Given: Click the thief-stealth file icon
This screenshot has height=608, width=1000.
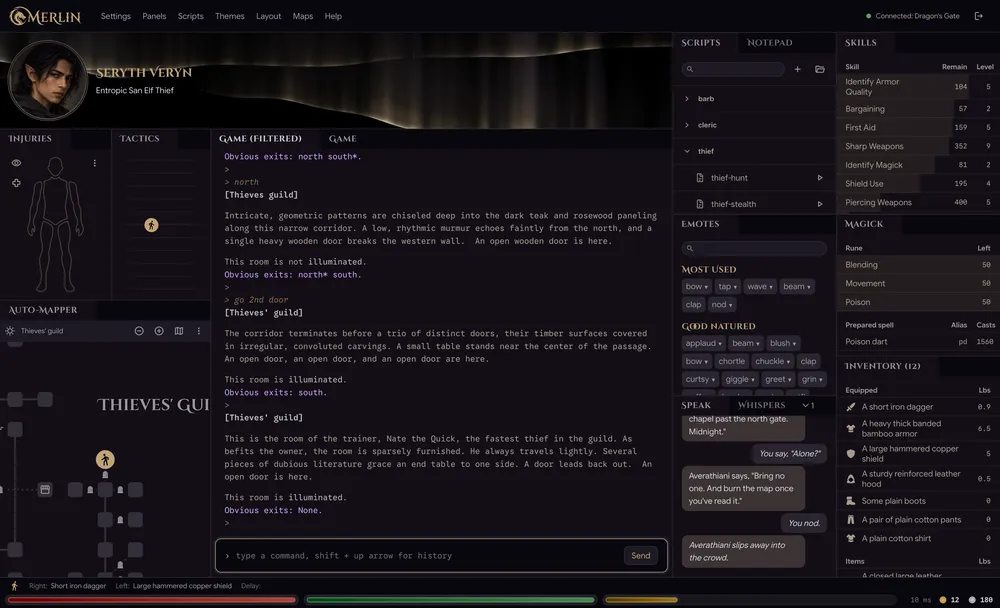Looking at the screenshot, I should pyautogui.click(x=700, y=204).
